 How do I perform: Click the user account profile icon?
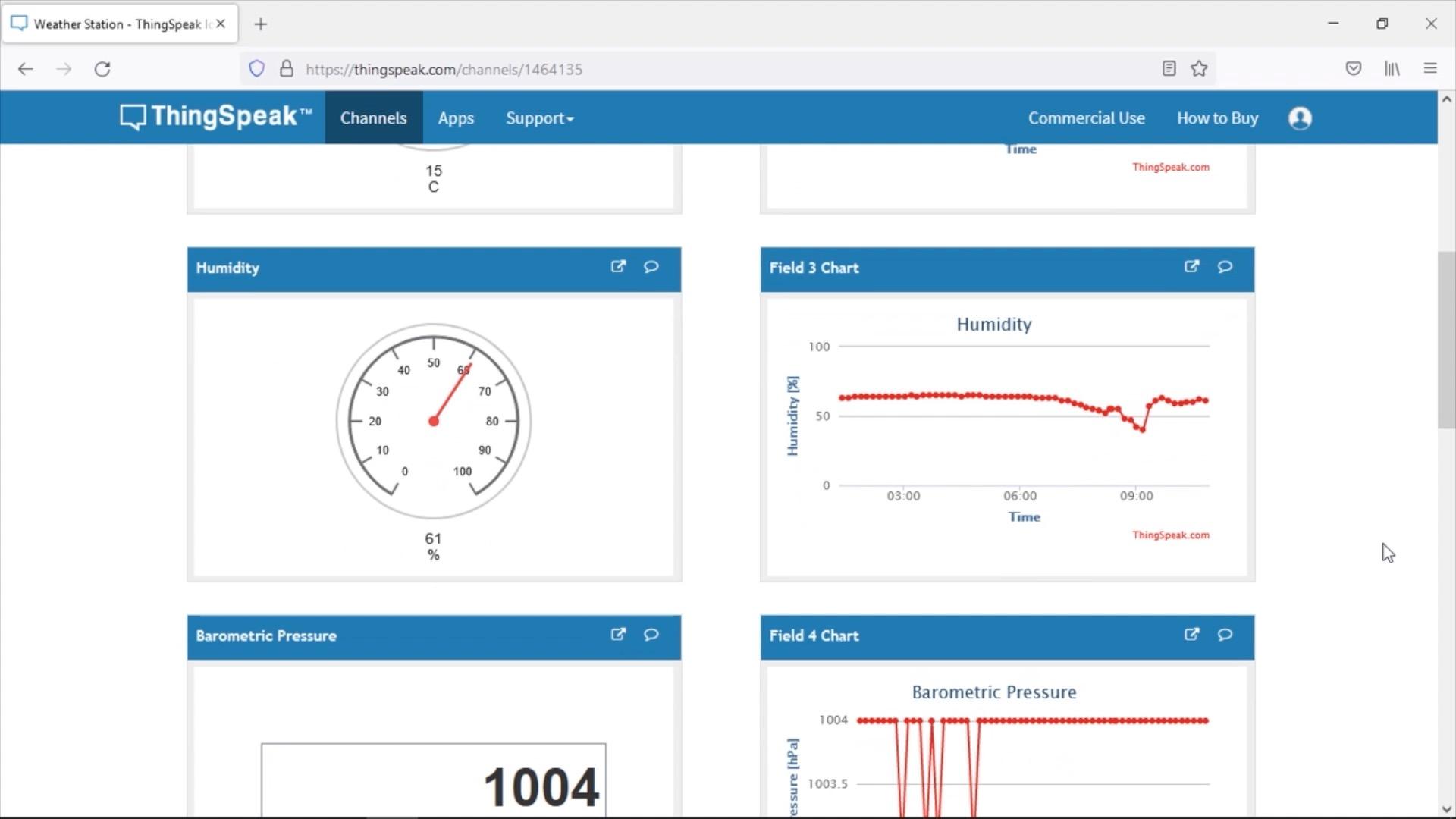[x=1299, y=118]
